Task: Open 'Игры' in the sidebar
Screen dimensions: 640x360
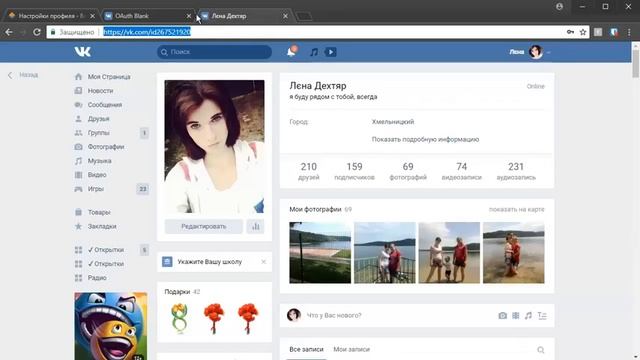Action: 96,189
